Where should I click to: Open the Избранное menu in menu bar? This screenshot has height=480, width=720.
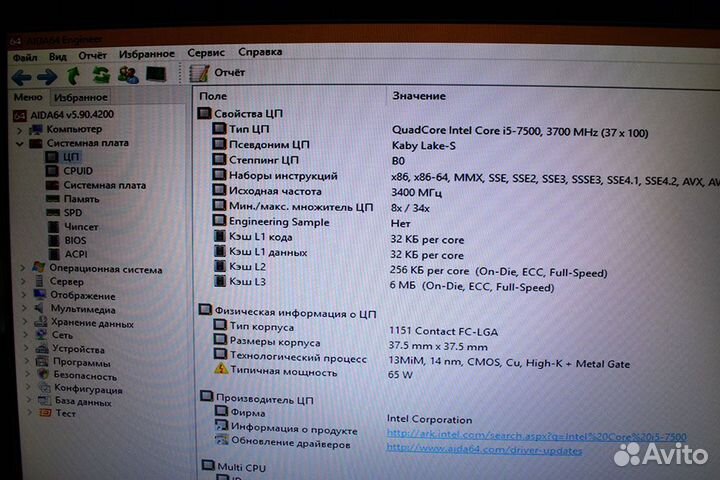147,54
